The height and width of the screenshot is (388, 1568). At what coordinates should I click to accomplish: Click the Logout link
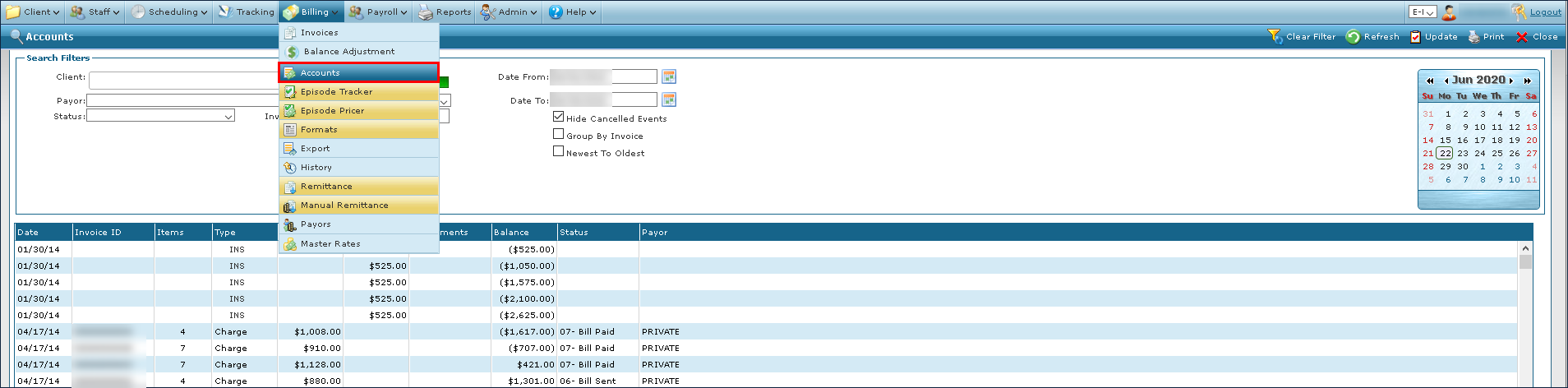click(x=1545, y=12)
